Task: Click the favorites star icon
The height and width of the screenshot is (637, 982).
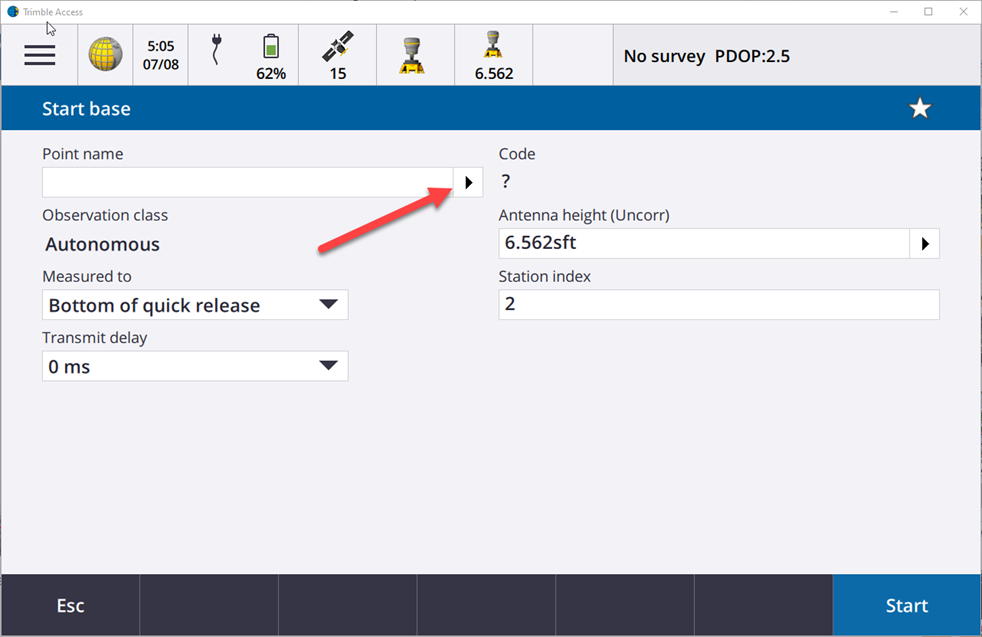Action: pos(919,109)
